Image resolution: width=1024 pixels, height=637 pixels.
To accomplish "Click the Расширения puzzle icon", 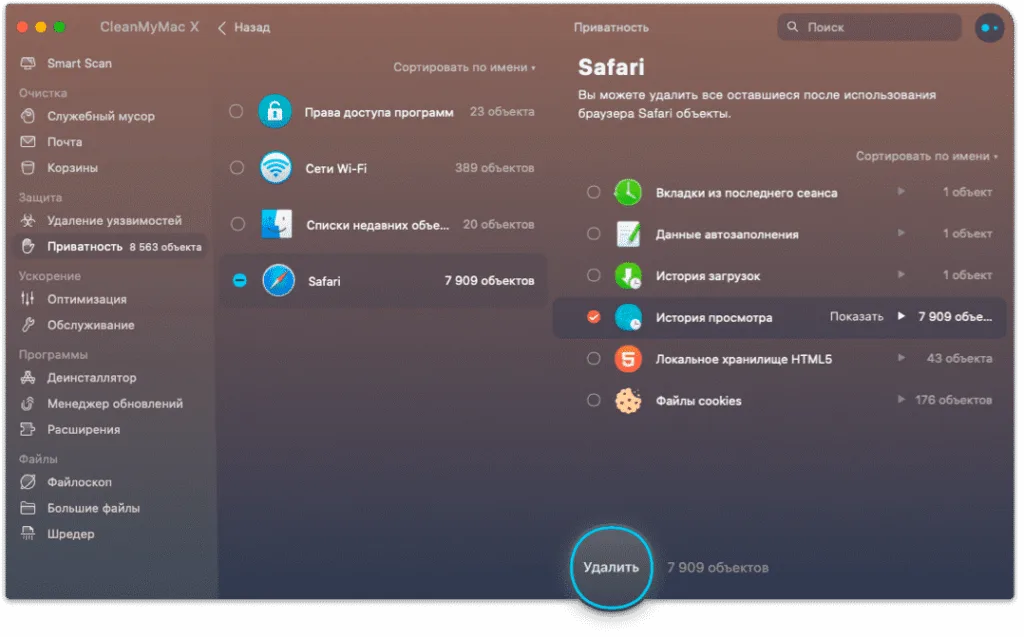I will point(28,429).
